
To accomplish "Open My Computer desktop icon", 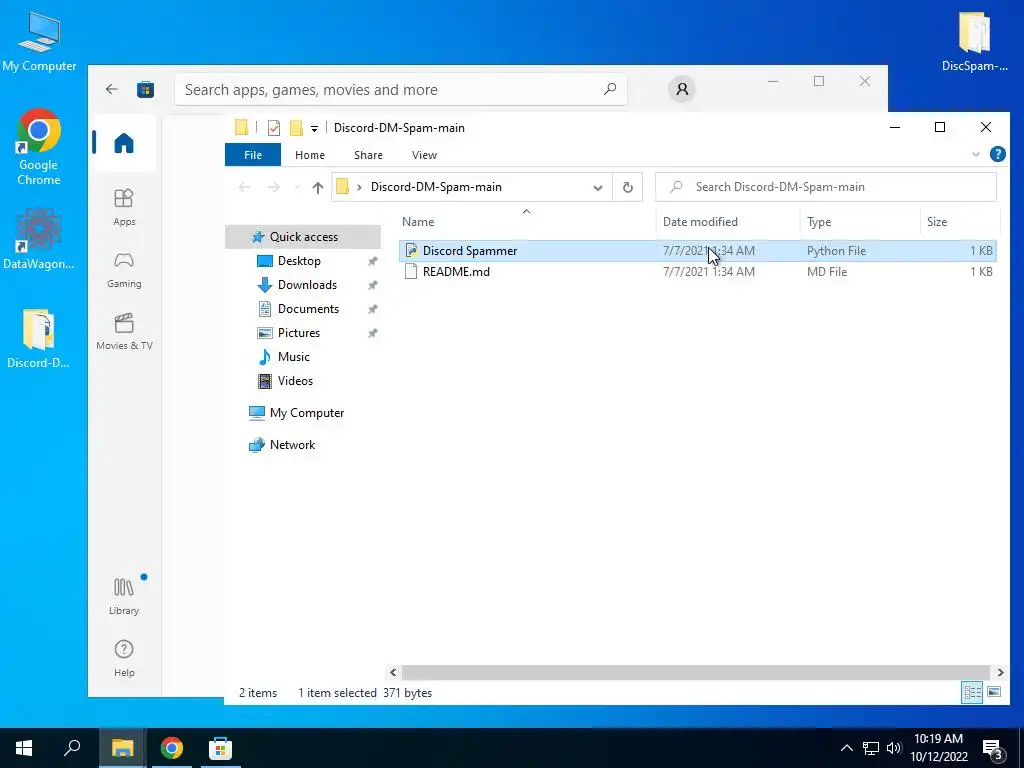I will coord(39,42).
